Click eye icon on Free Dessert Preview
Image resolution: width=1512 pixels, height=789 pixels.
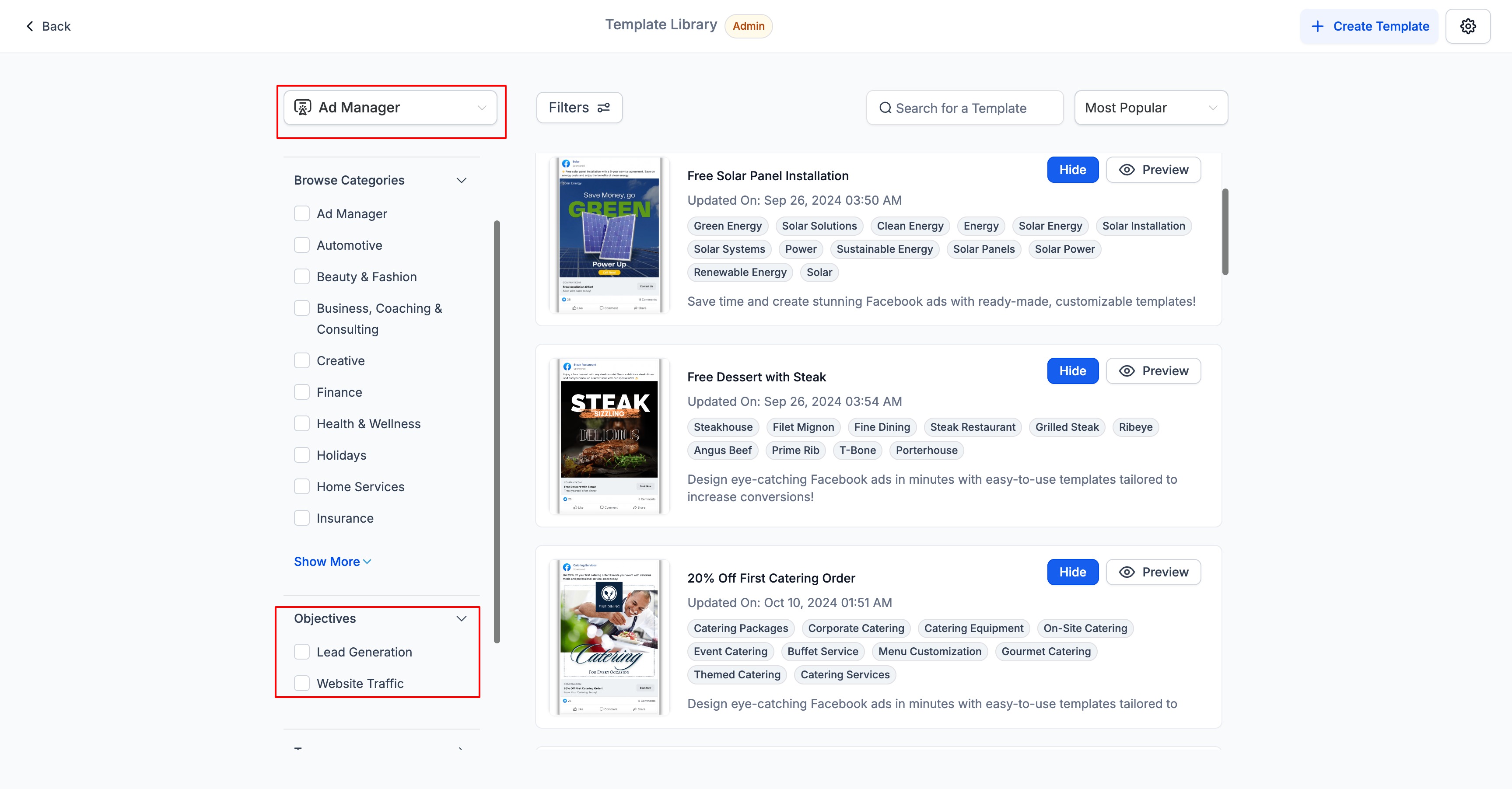tap(1127, 371)
